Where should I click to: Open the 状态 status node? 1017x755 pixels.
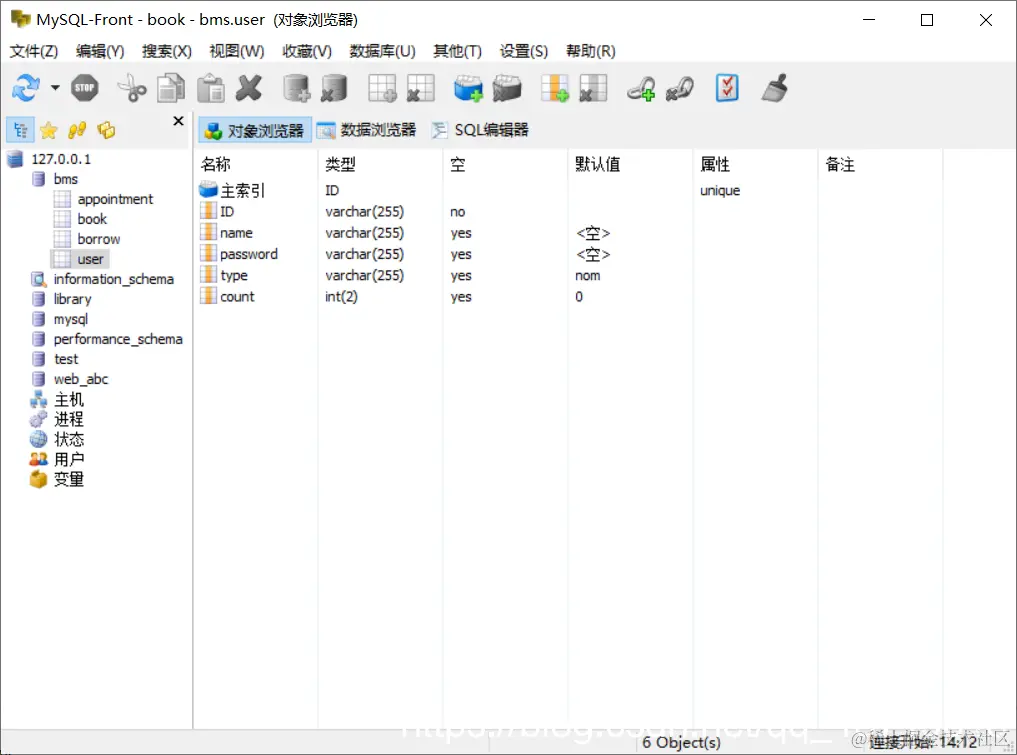[69, 440]
